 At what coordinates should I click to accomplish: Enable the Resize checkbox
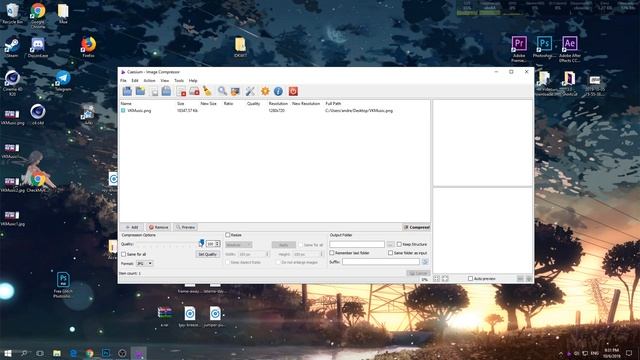tap(228, 235)
